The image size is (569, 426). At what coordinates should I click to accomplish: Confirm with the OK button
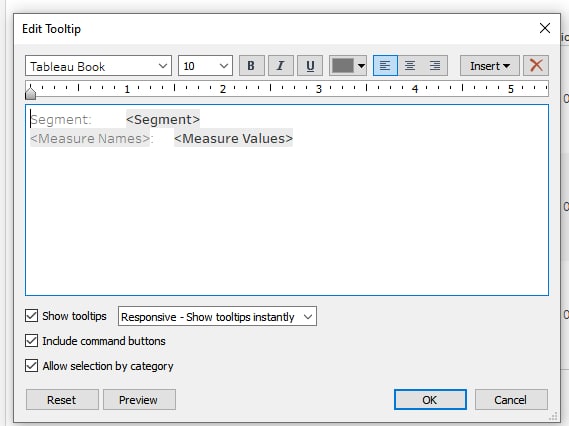pyautogui.click(x=430, y=400)
